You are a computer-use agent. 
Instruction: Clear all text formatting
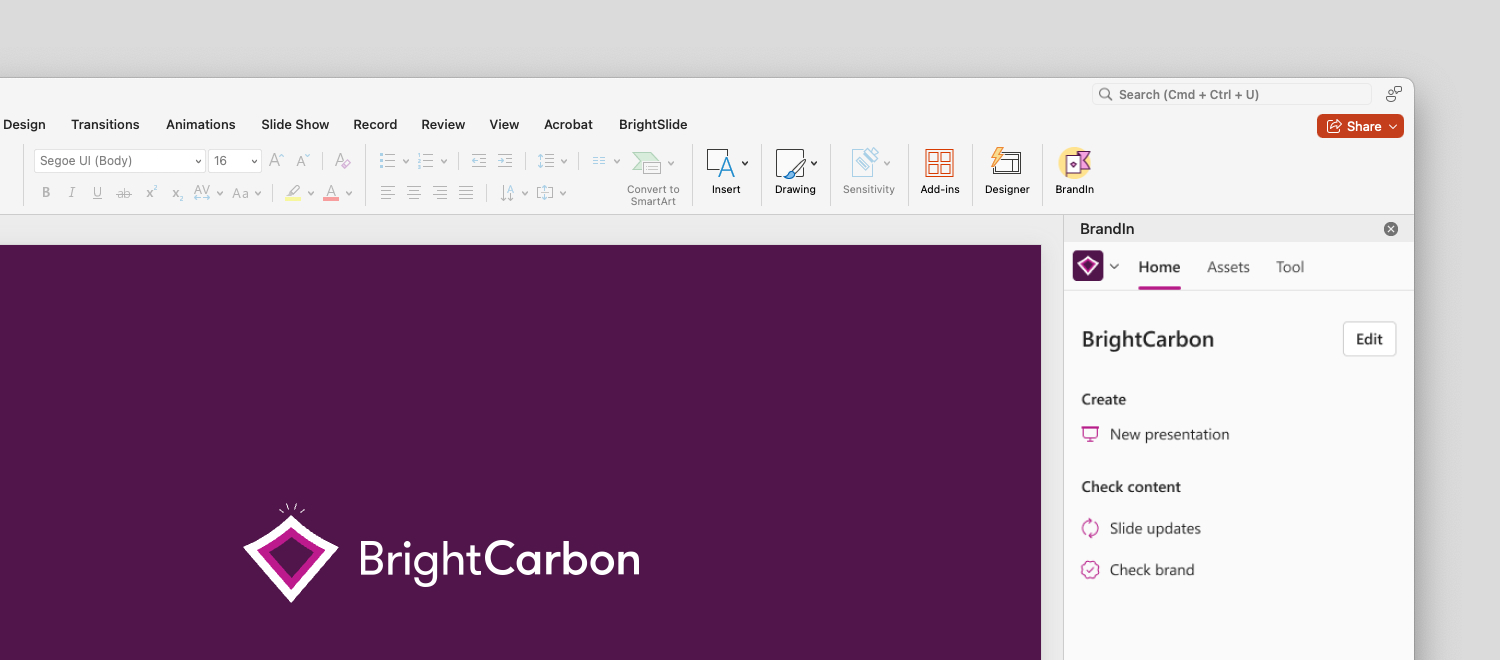pos(342,160)
